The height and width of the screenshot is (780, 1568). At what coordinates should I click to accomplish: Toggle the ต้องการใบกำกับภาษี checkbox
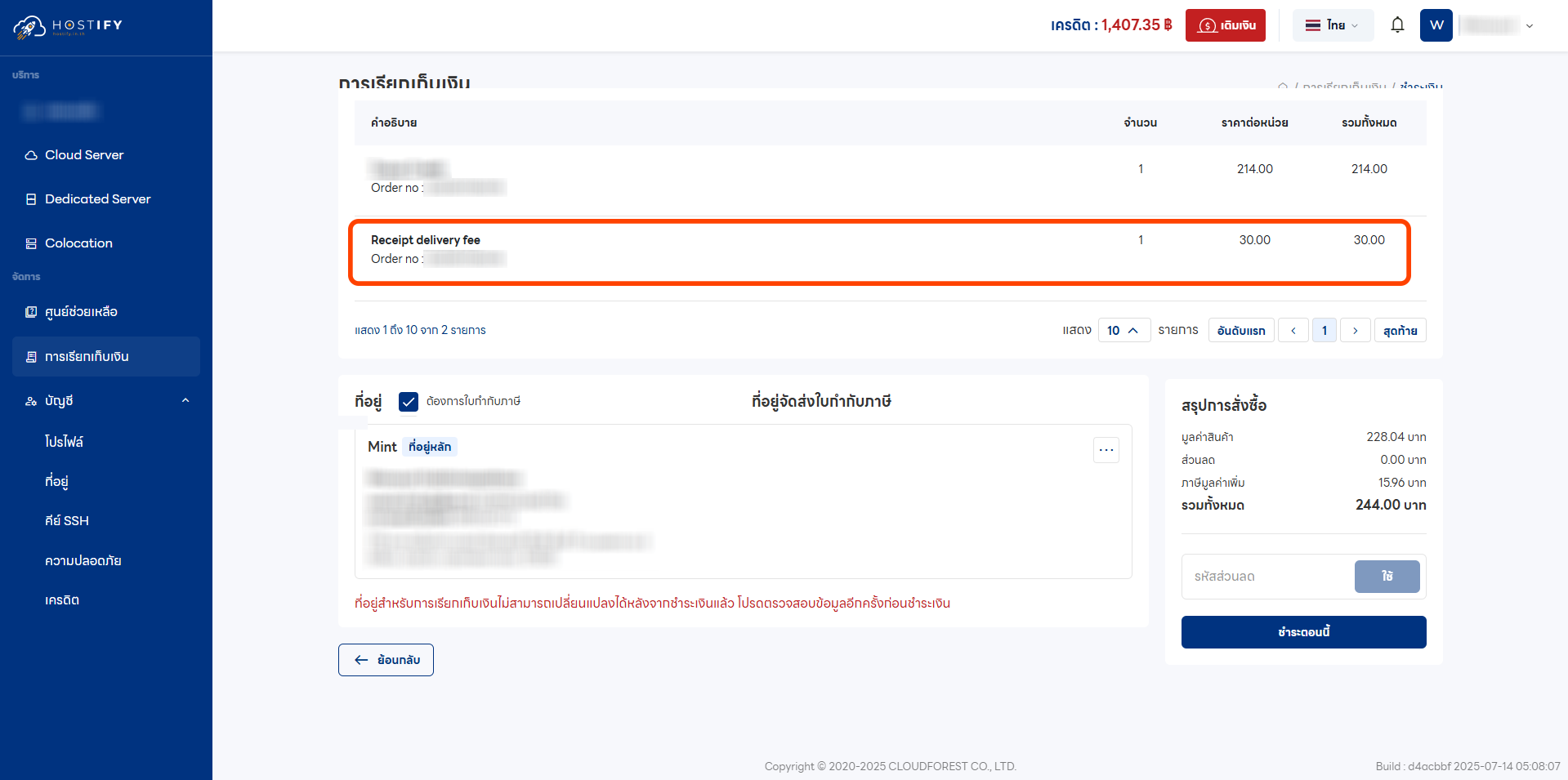[x=408, y=402]
